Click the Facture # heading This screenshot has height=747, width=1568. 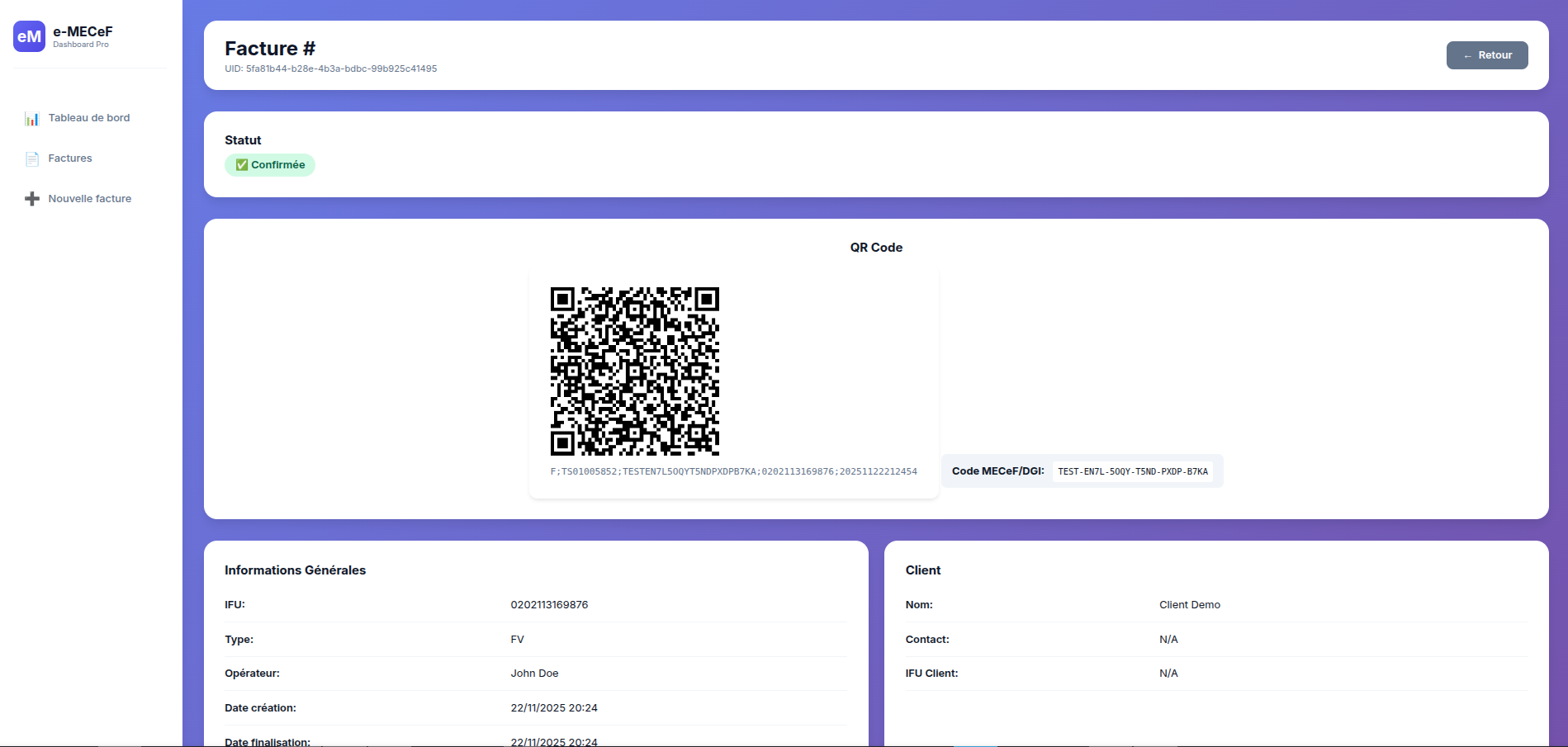(x=270, y=49)
